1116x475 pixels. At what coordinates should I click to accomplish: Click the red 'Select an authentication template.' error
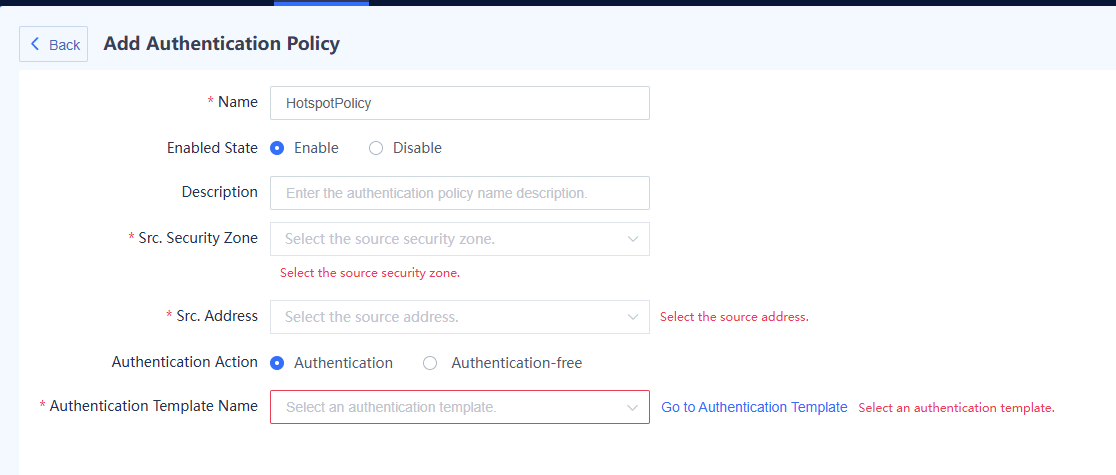tap(956, 408)
